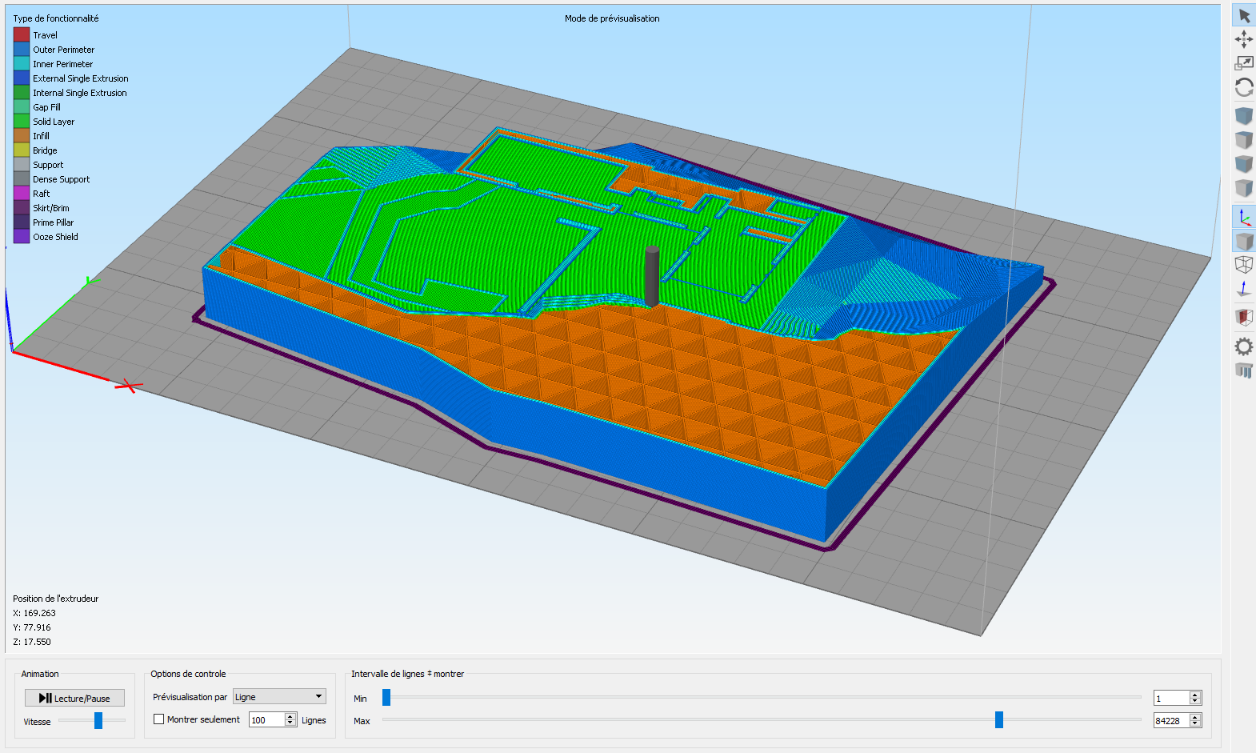
Task: Click the Max line range slider handle
Action: (x=999, y=720)
